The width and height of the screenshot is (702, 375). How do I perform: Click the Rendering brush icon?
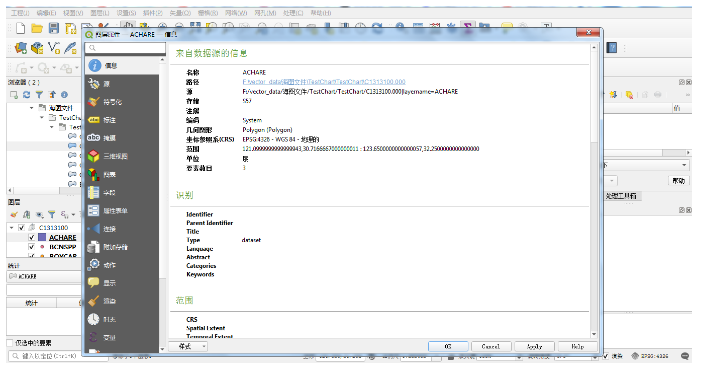click(94, 301)
